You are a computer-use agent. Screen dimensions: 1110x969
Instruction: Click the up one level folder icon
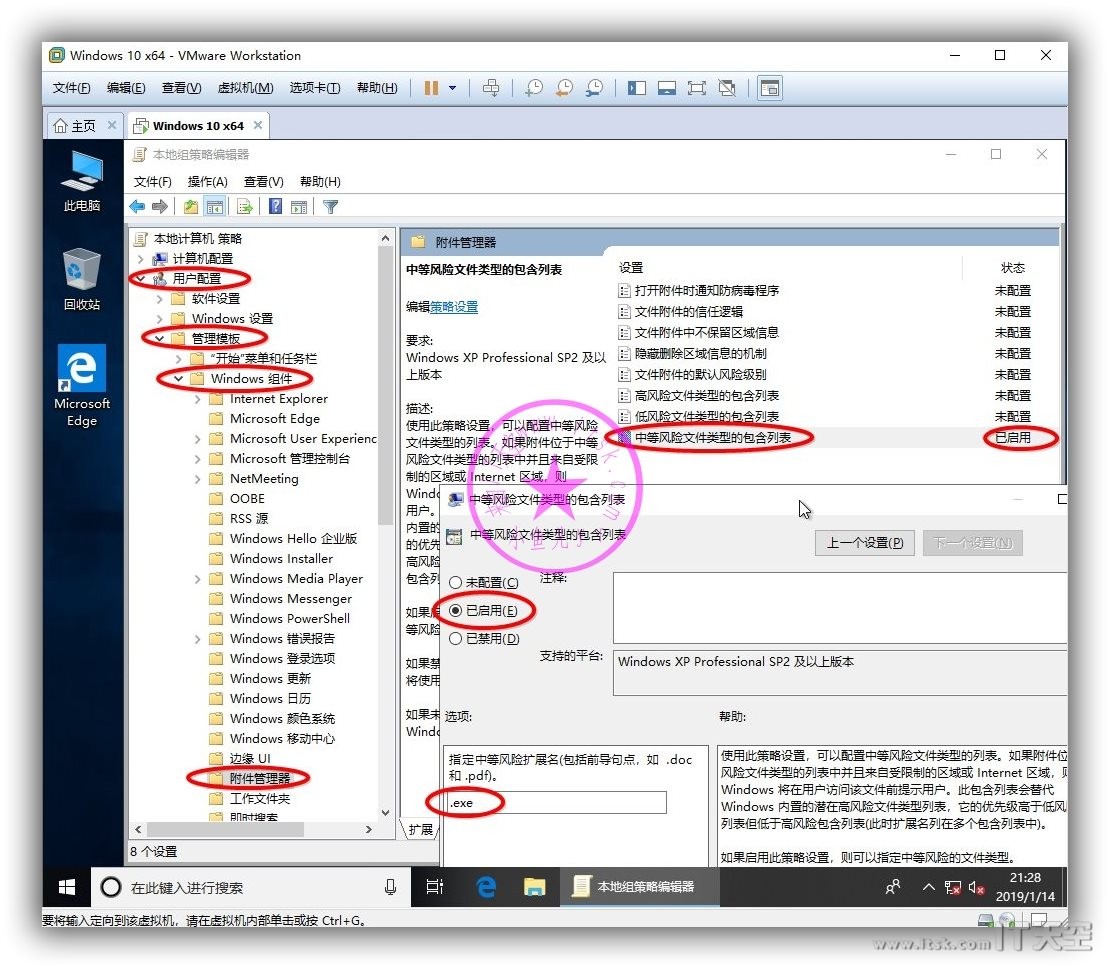[191, 207]
